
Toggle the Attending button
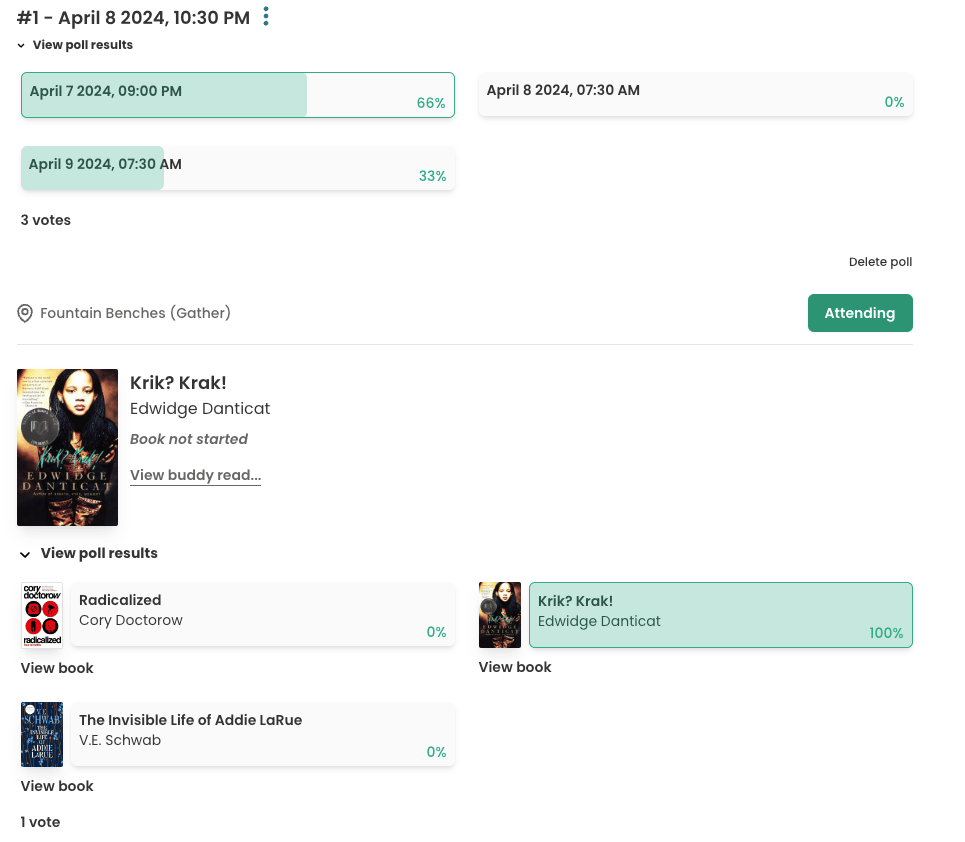(x=860, y=313)
